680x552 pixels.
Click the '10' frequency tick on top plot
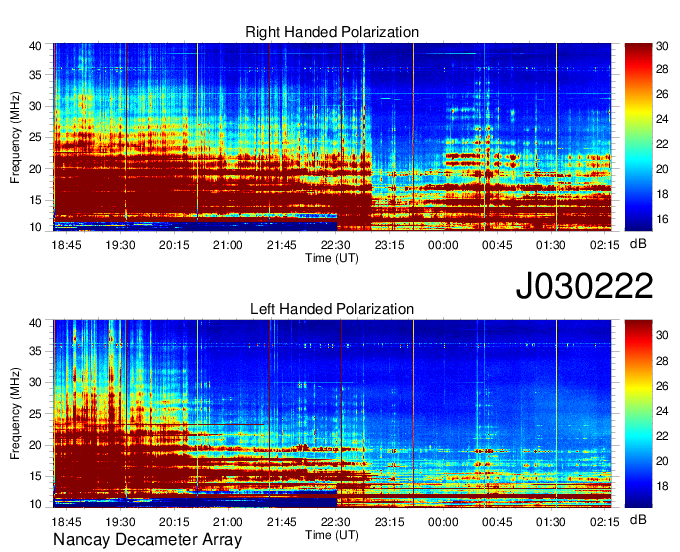[35, 227]
